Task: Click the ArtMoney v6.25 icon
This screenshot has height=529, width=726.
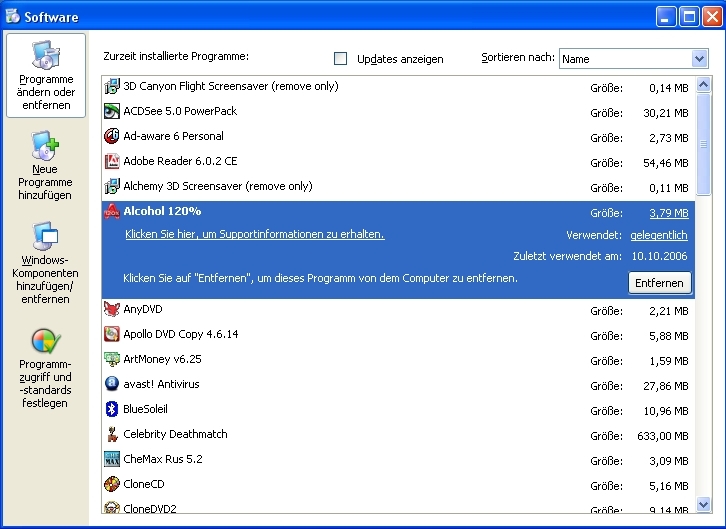Action: [x=112, y=359]
